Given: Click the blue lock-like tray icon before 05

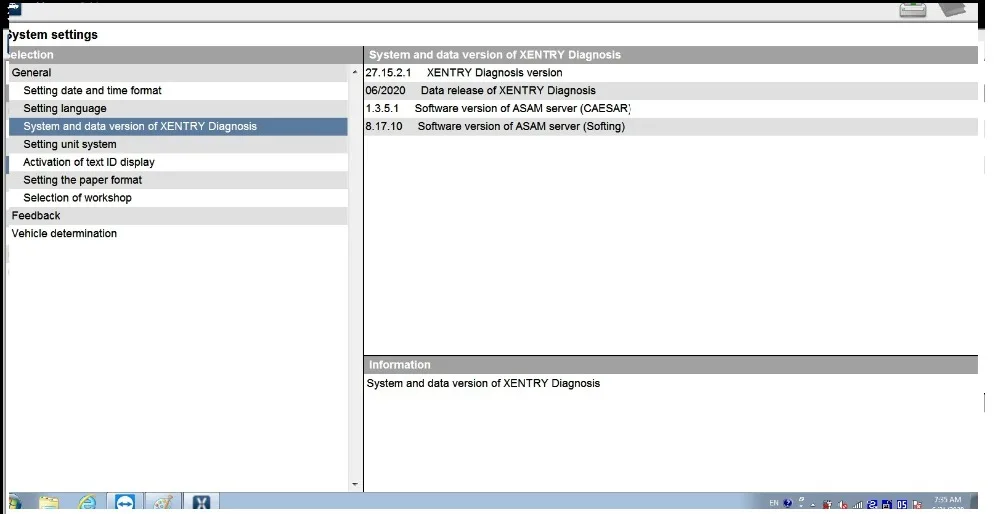Looking at the screenshot, I should [886, 504].
